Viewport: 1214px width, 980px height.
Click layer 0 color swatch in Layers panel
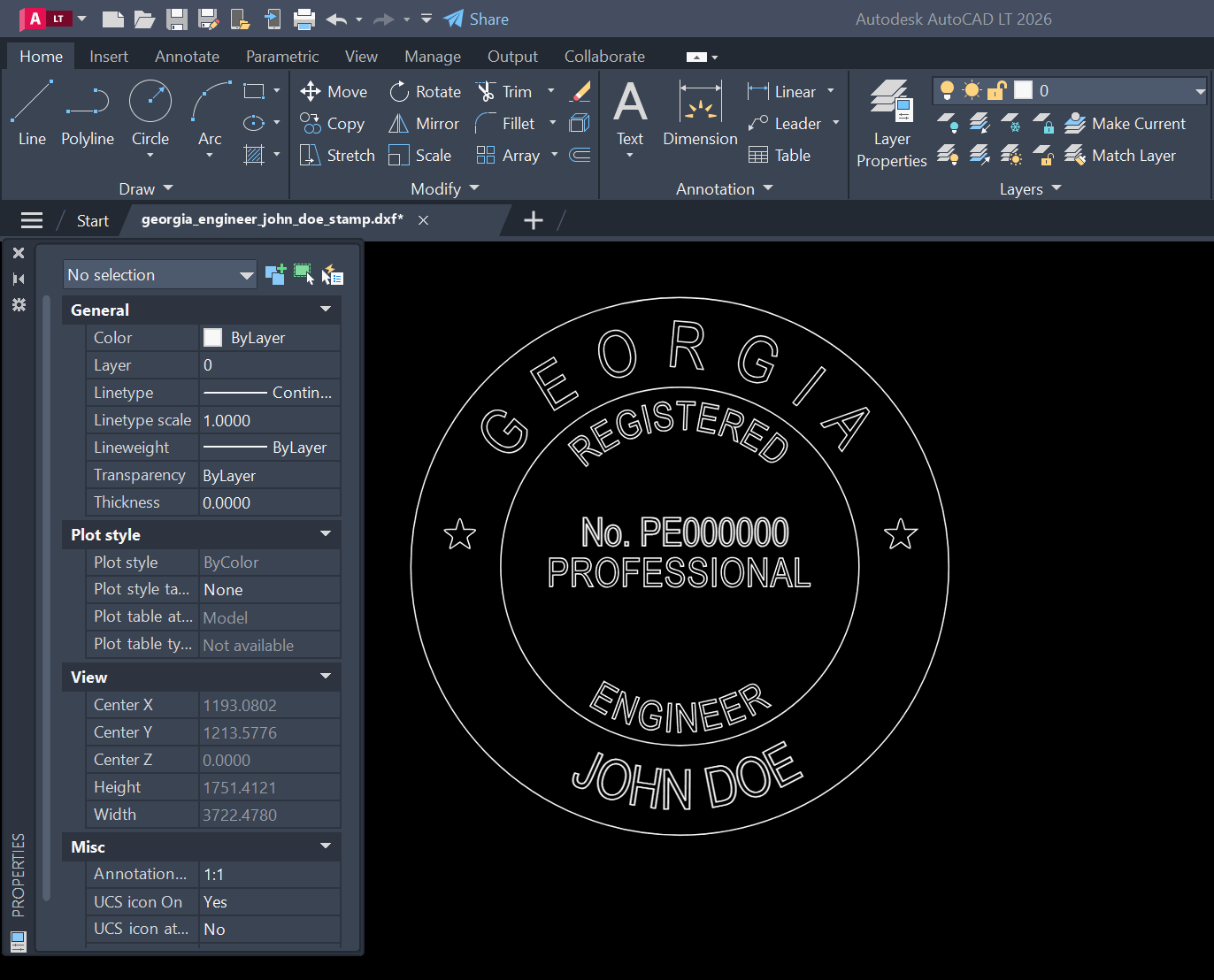pyautogui.click(x=1024, y=90)
